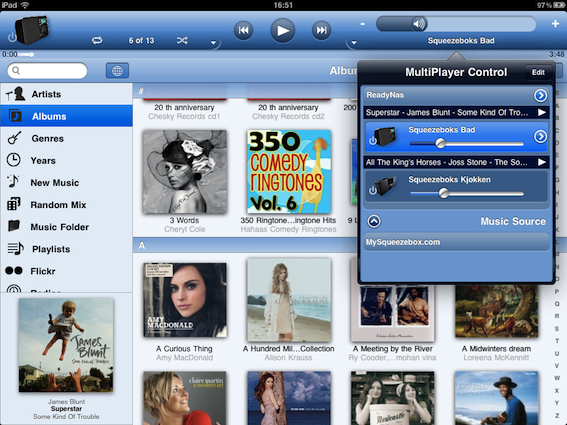
Task: Select MySqueezebox.com music source
Action: [x=456, y=242]
